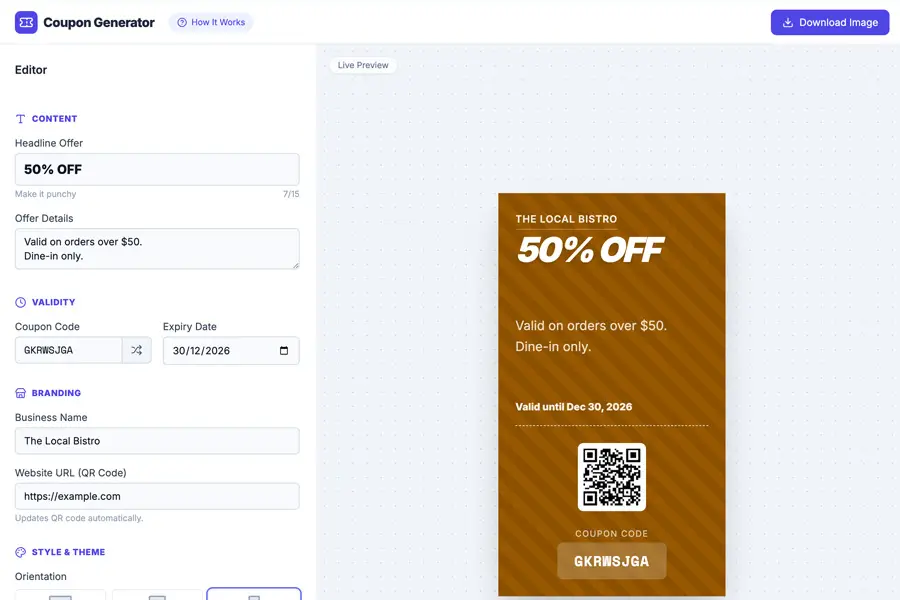Focus the Offer Details text area
900x600 pixels.
157,248
